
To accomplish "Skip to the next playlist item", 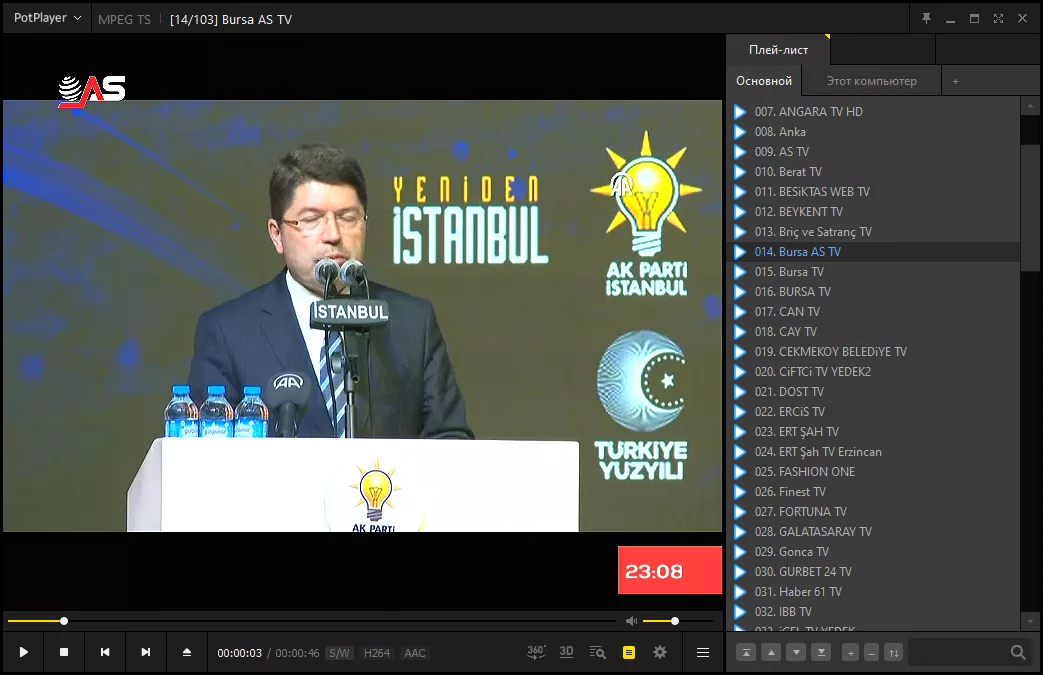I will pos(146,652).
